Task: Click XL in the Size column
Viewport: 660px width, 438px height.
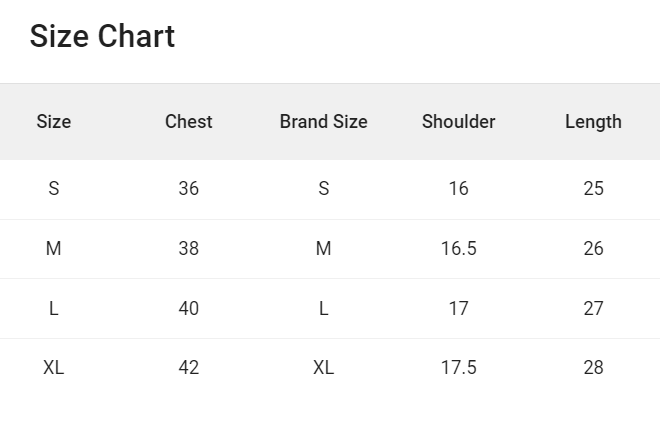Action: pyautogui.click(x=54, y=368)
